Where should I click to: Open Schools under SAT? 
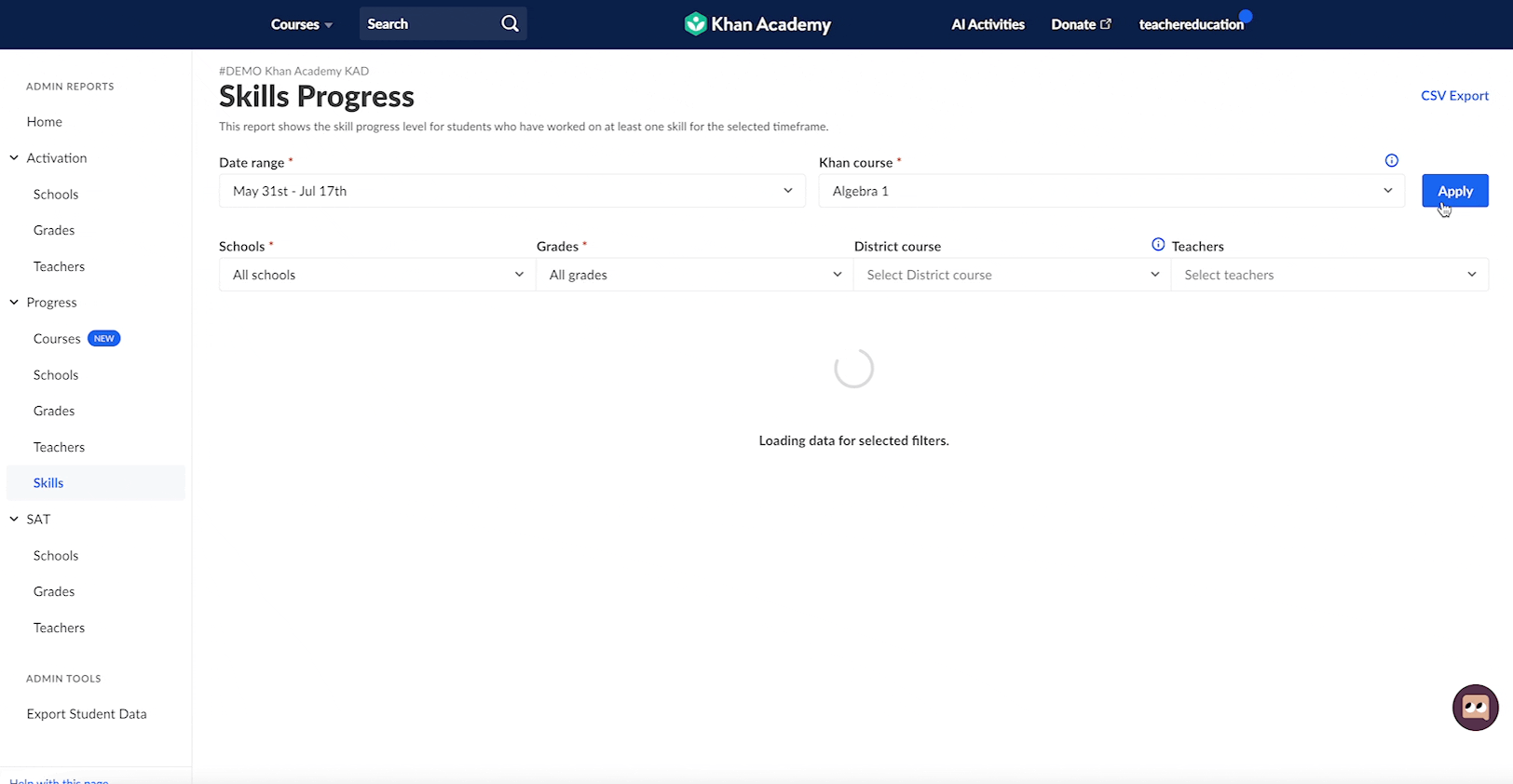[x=56, y=556]
